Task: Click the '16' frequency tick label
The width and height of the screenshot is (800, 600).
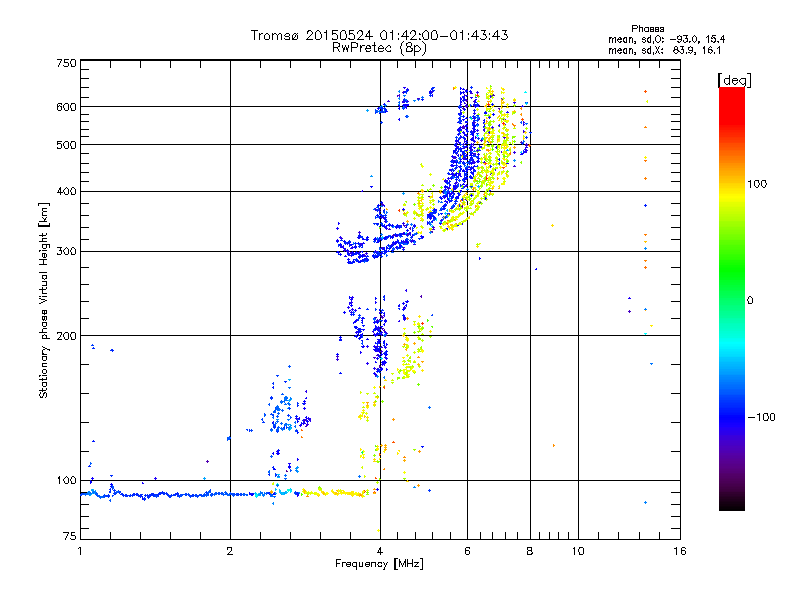Action: (x=680, y=551)
